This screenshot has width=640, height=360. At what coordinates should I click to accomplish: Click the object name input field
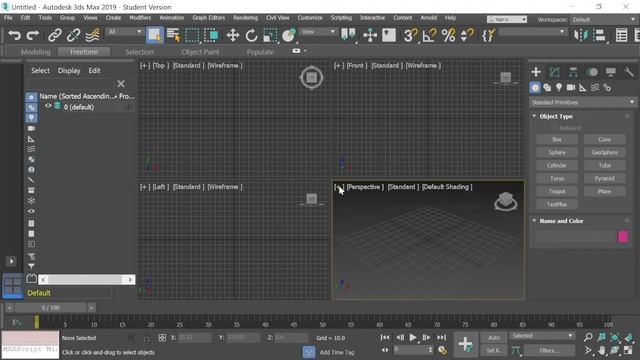tap(575, 237)
